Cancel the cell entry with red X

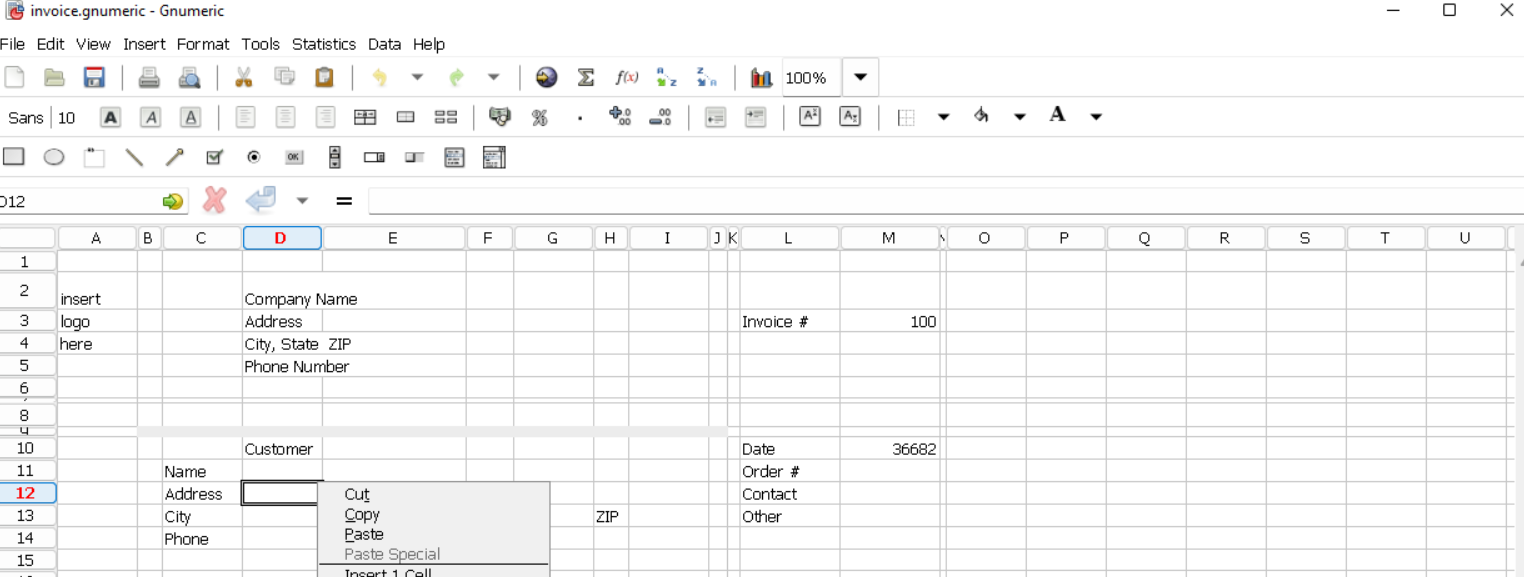coord(214,200)
